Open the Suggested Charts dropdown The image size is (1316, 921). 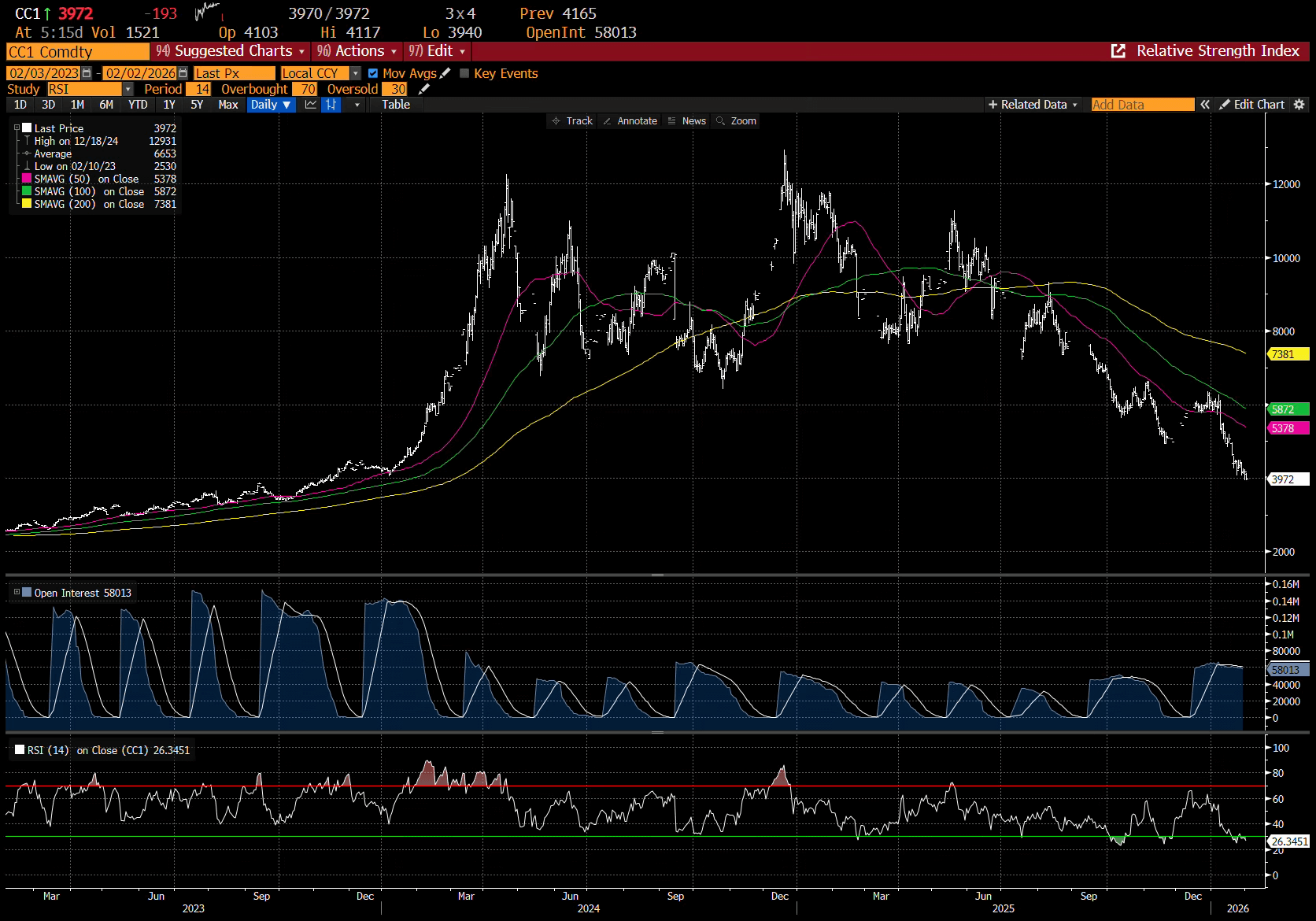pyautogui.click(x=230, y=51)
